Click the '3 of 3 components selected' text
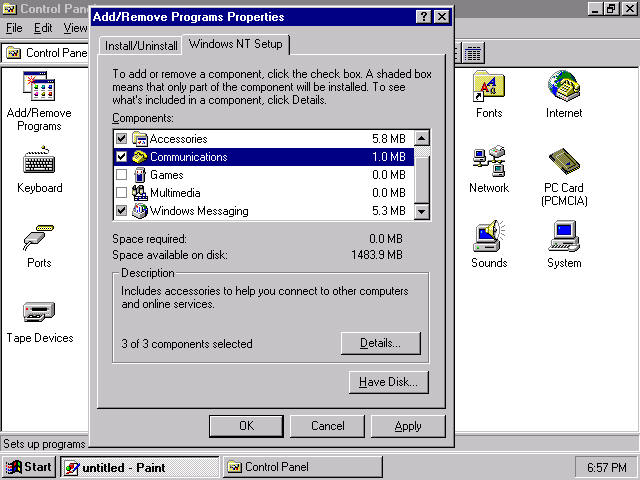 (x=187, y=344)
